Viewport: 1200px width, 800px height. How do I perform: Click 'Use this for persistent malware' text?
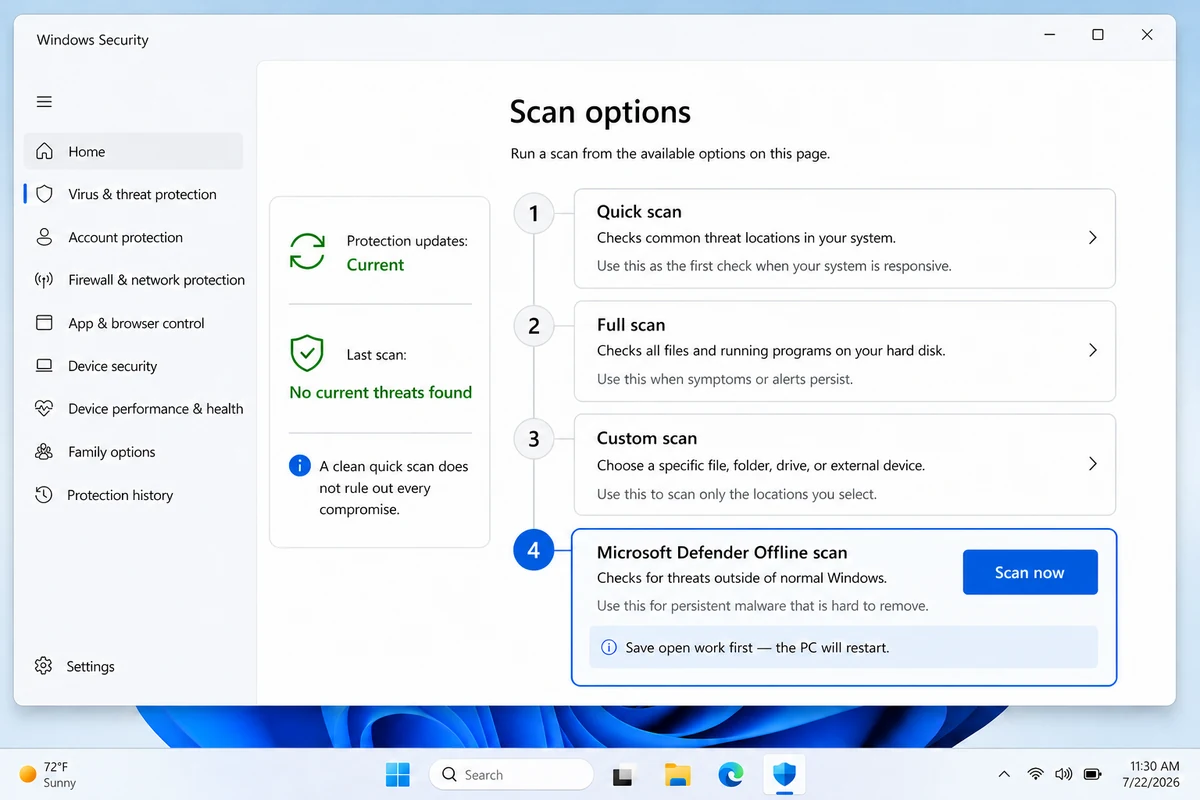tap(763, 606)
